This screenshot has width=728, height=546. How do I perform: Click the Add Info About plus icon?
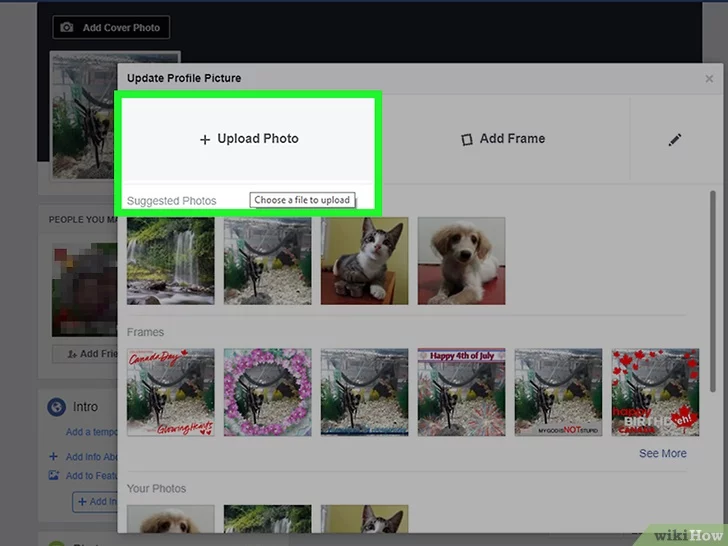click(x=53, y=456)
